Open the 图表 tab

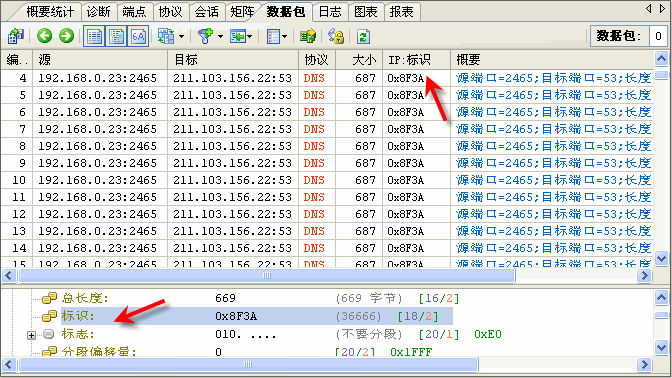(x=366, y=12)
